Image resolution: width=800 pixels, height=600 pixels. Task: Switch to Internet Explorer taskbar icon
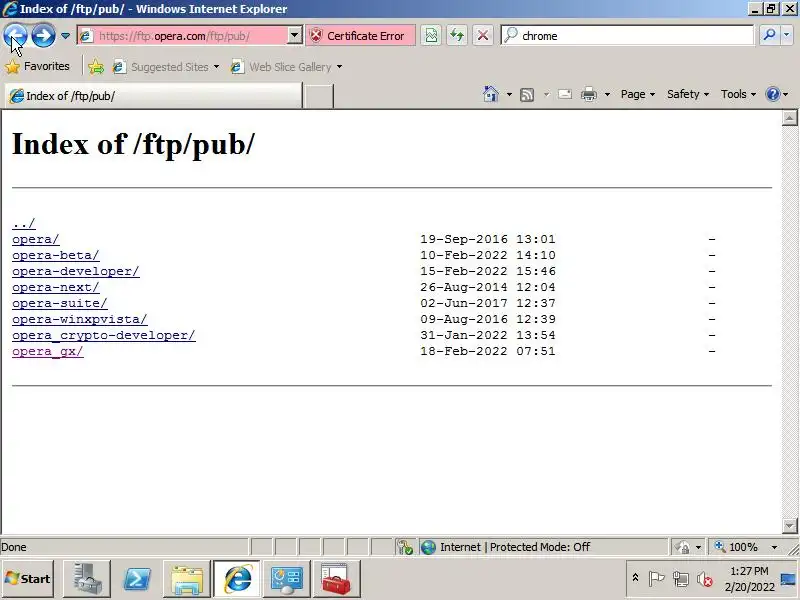pyautogui.click(x=237, y=579)
